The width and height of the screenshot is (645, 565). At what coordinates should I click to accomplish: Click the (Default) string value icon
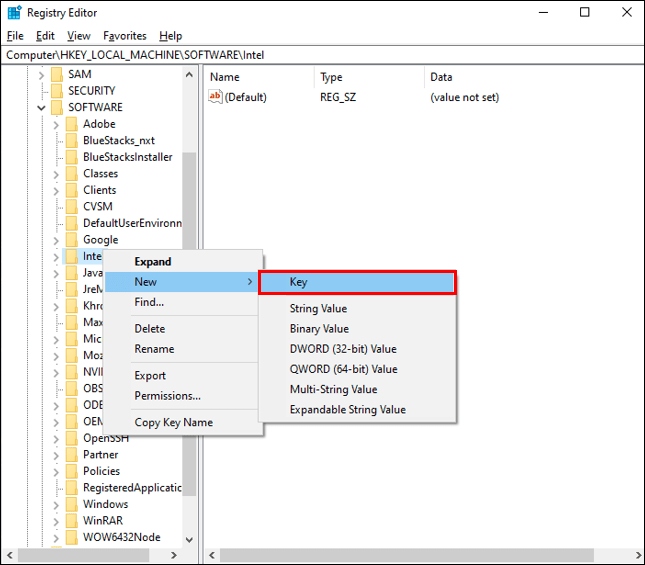click(x=215, y=97)
